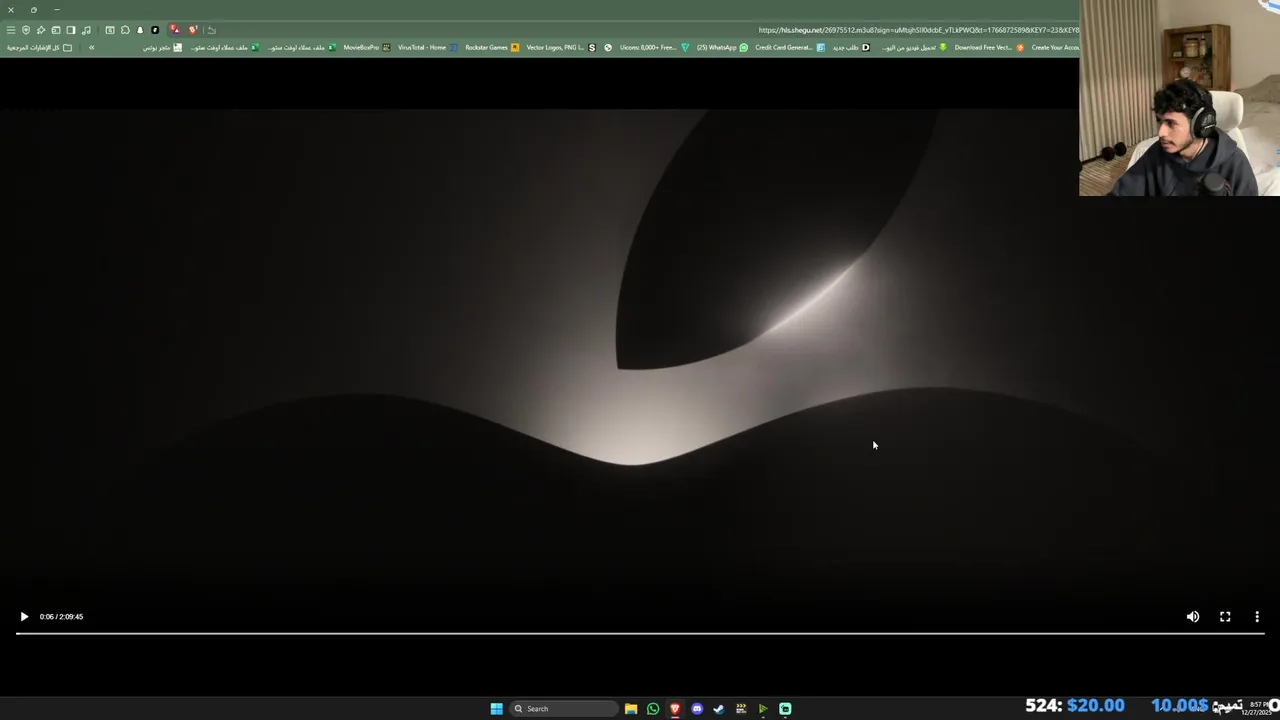The width and height of the screenshot is (1280, 720).
Task: Open WhatsApp from the taskbar
Action: [653, 709]
